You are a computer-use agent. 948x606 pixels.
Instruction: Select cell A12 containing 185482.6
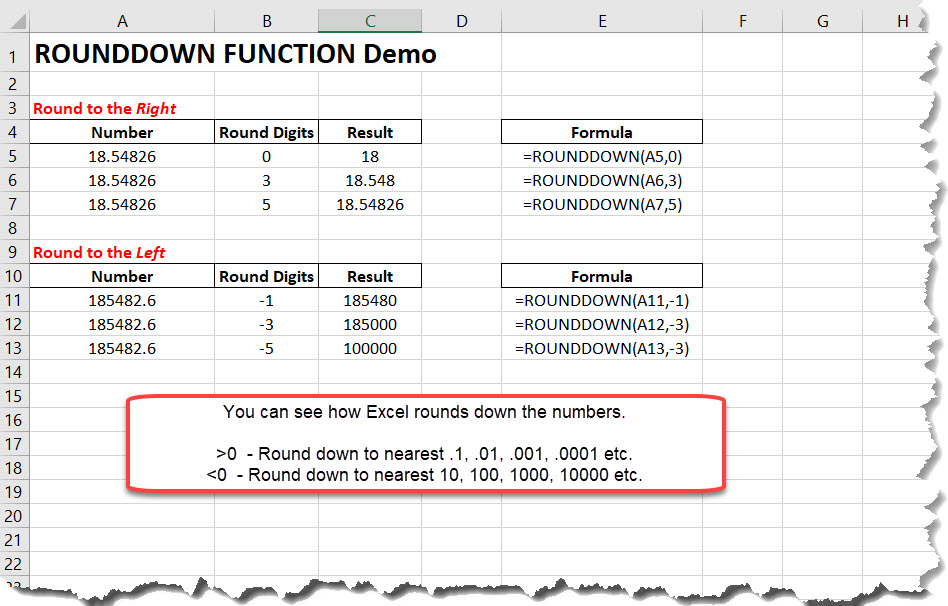(122, 324)
